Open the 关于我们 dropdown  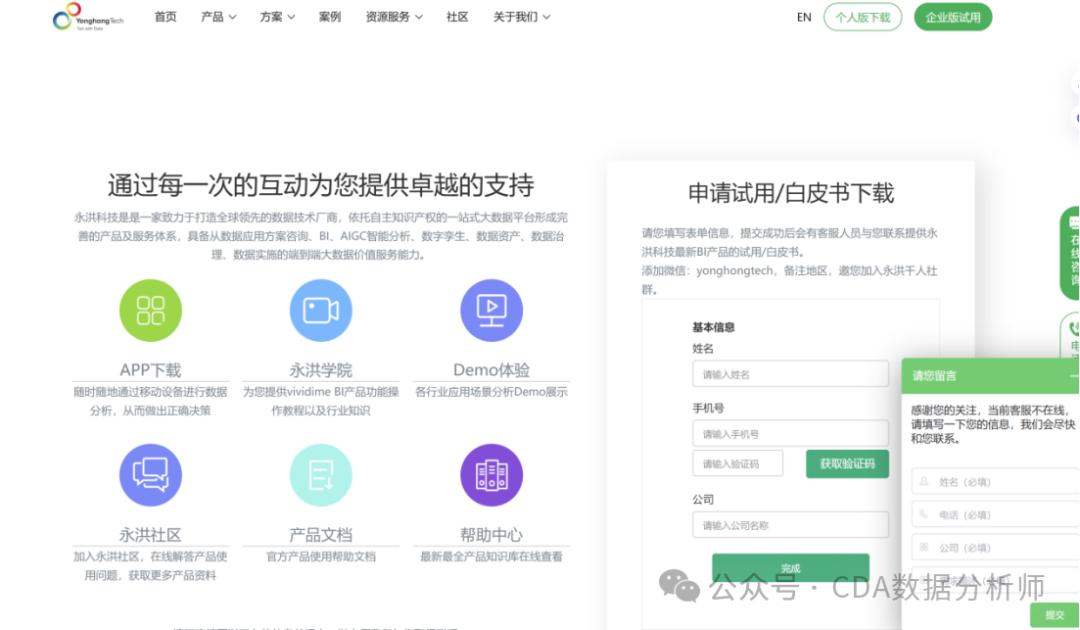pyautogui.click(x=516, y=16)
